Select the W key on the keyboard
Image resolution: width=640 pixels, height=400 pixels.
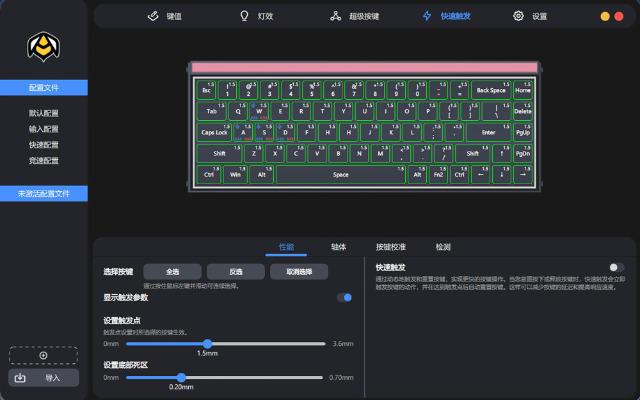[259, 111]
